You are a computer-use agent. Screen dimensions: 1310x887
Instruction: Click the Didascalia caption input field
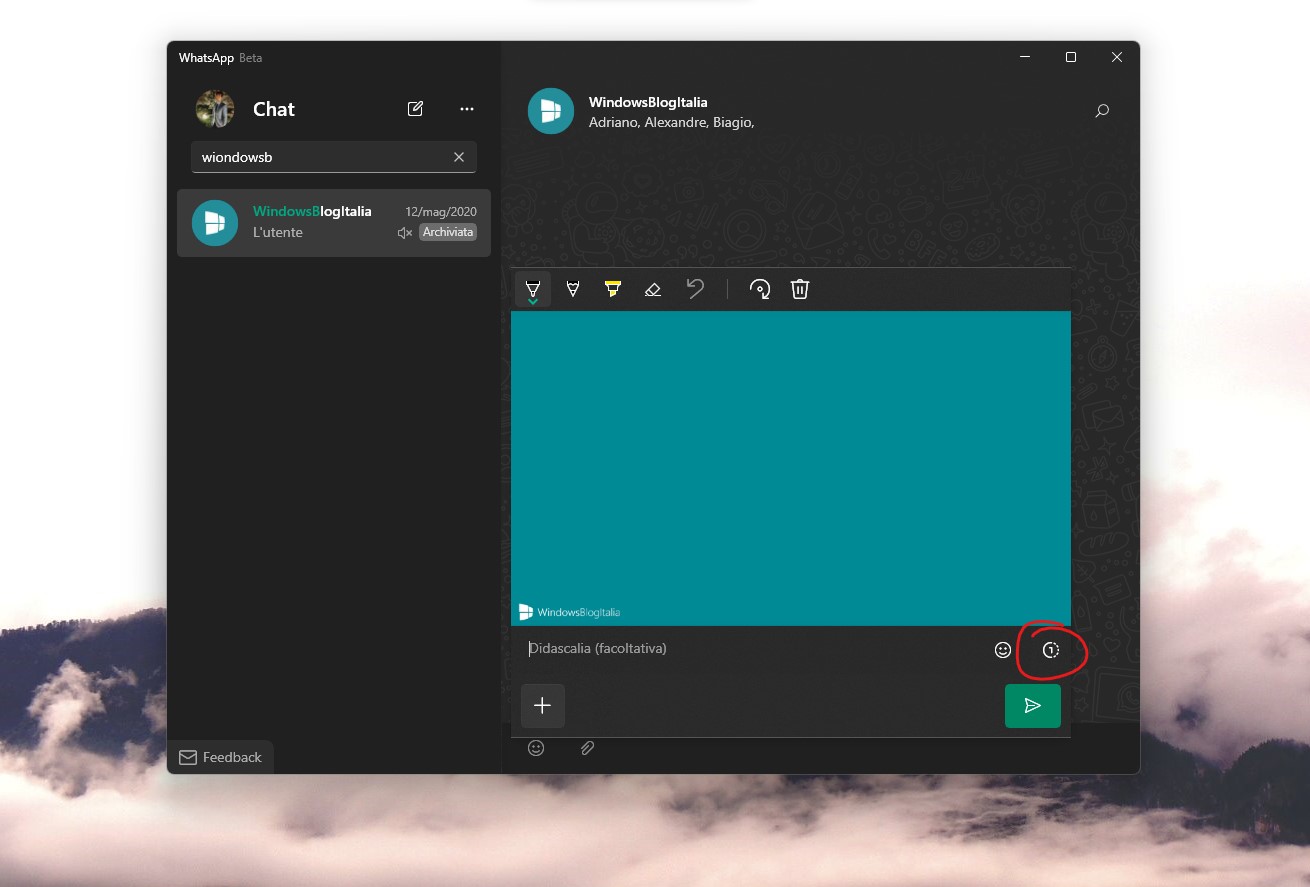coord(755,649)
